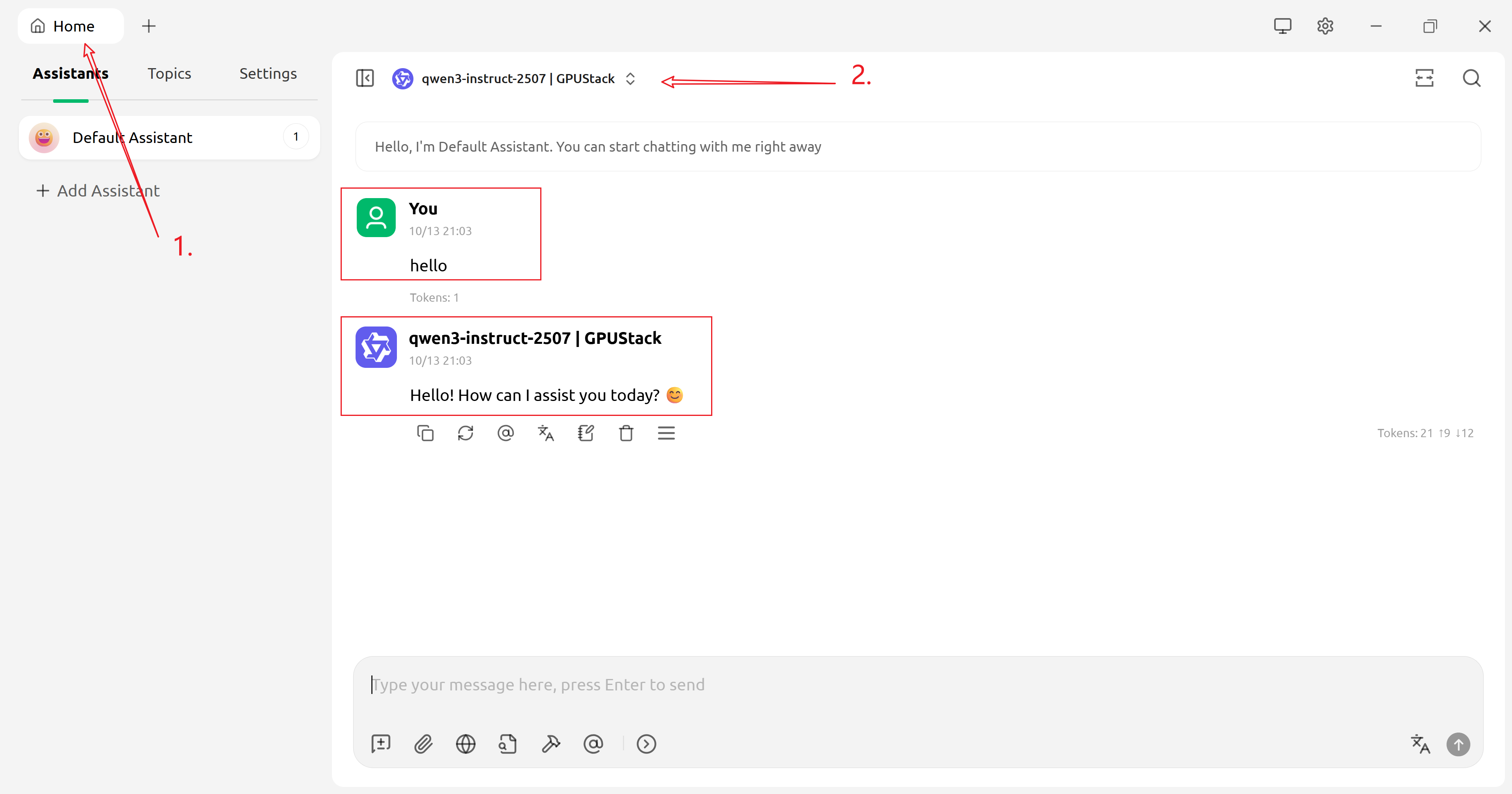Attach a file with the paperclip icon
Screen dimensions: 1512x794
click(x=423, y=744)
